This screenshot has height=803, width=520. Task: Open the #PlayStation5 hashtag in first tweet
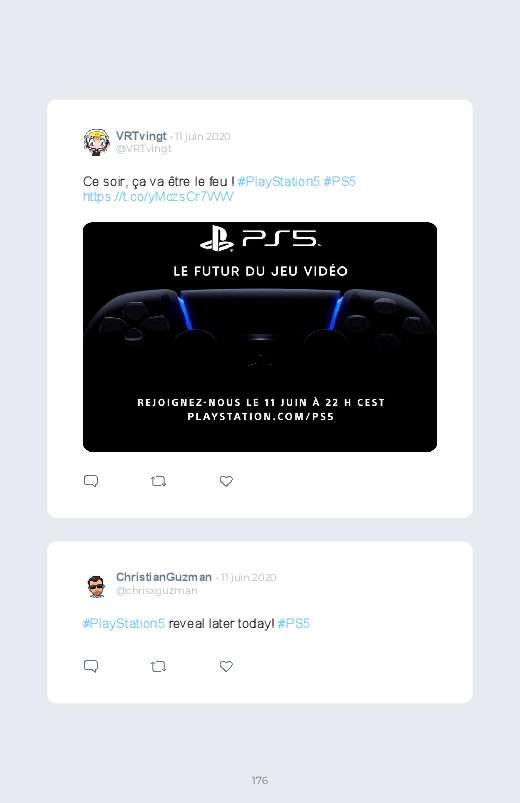(x=278, y=181)
